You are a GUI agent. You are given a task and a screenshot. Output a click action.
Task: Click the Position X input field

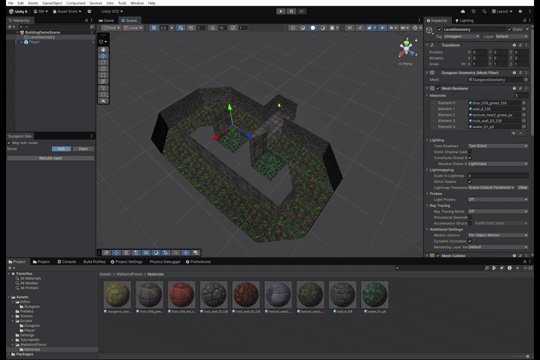[479, 52]
